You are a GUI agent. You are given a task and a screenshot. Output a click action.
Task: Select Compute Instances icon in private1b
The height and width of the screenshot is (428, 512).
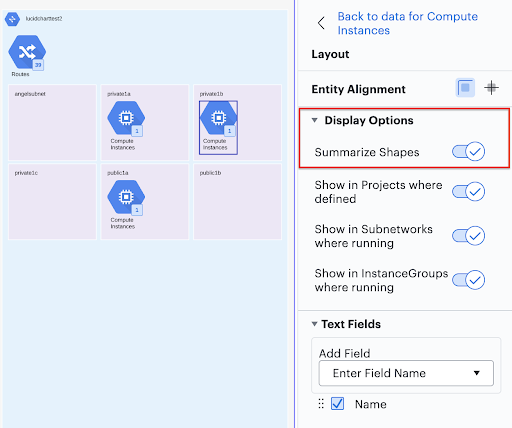tap(218, 118)
